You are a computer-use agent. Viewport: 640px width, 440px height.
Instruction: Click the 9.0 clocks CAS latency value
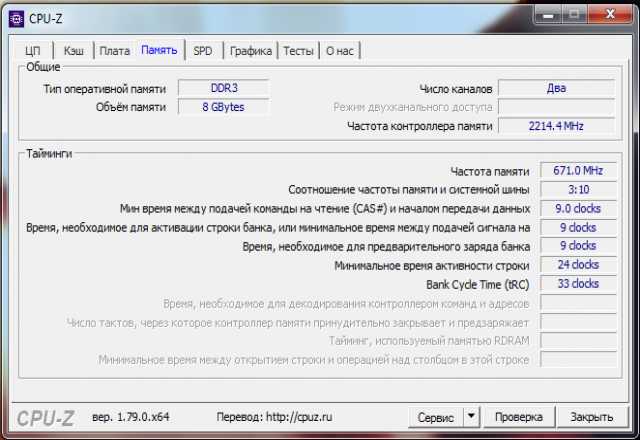pyautogui.click(x=578, y=209)
